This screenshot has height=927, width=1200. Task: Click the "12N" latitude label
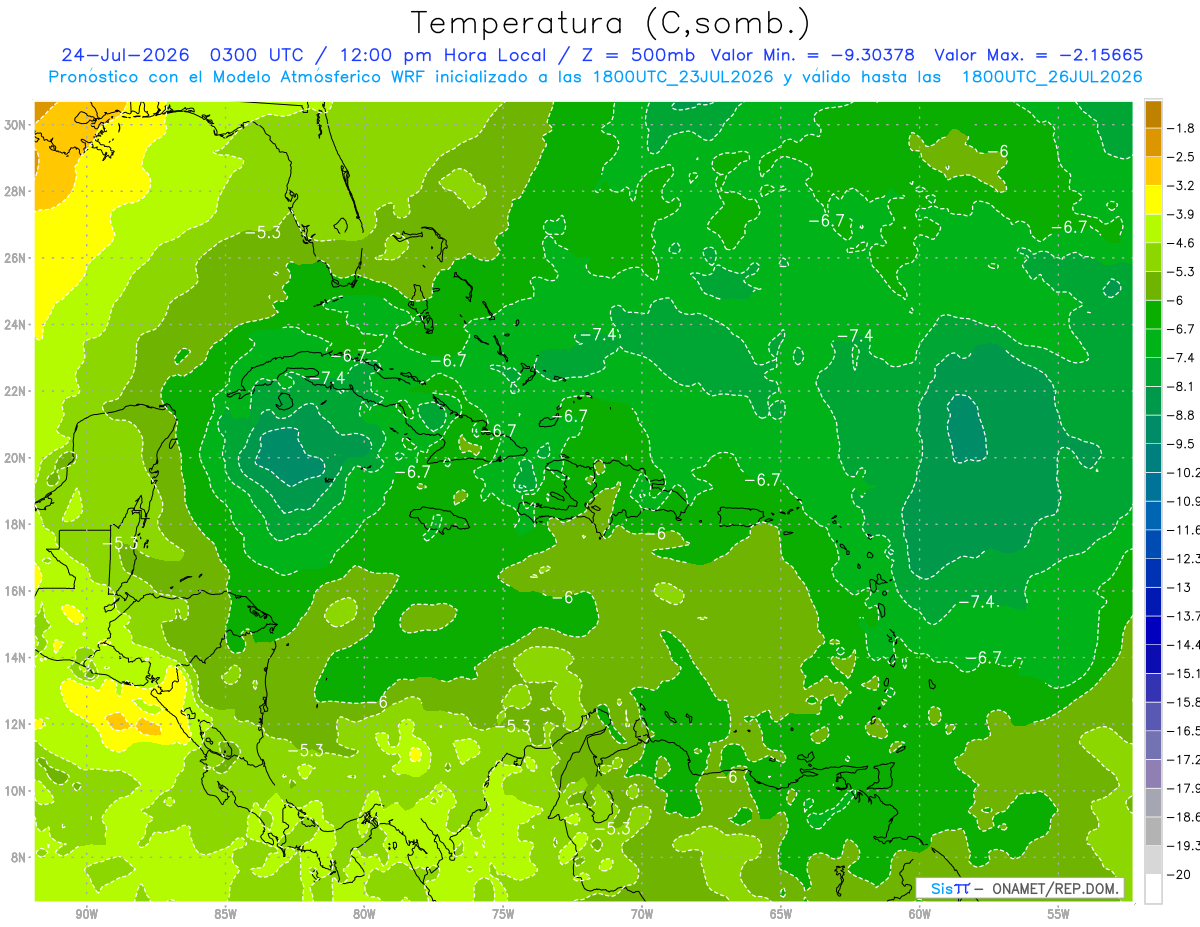tap(16, 723)
